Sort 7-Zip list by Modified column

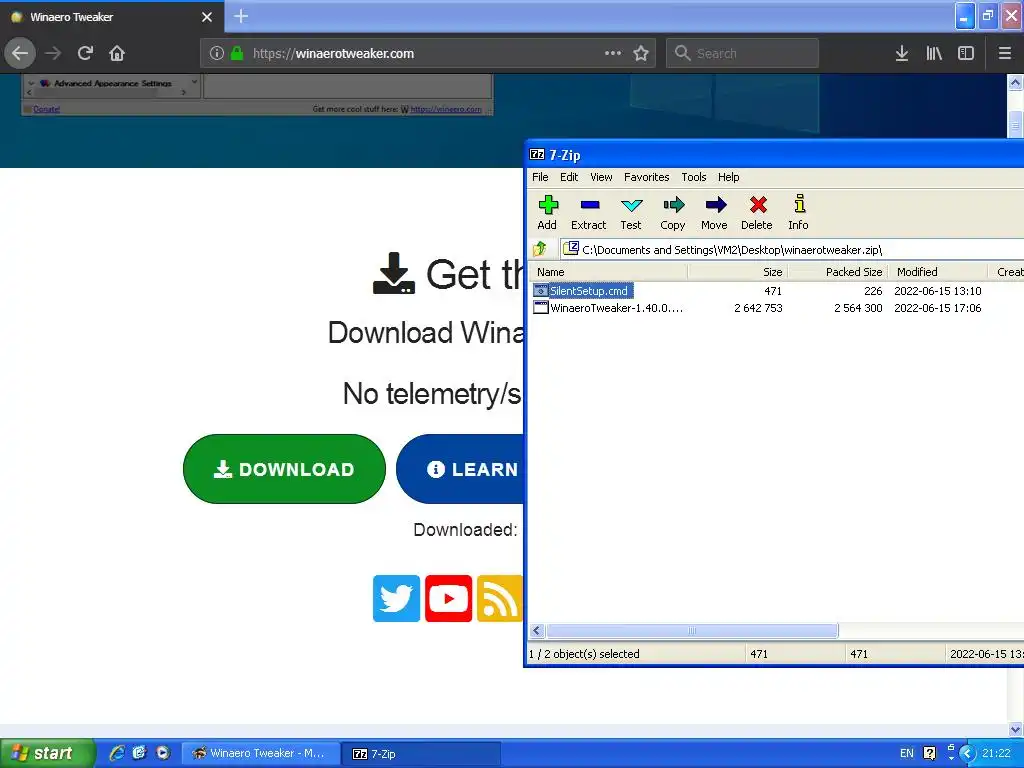(x=937, y=272)
